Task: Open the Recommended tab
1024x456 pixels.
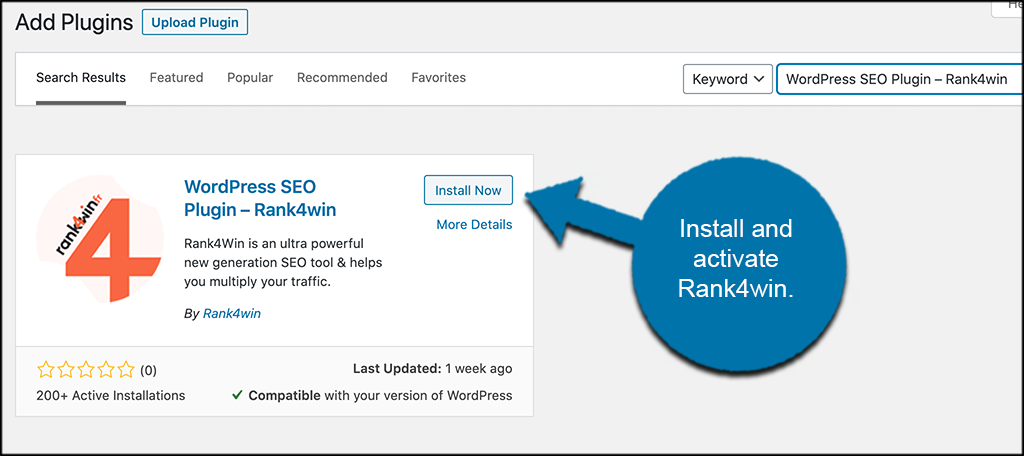Action: click(x=342, y=77)
